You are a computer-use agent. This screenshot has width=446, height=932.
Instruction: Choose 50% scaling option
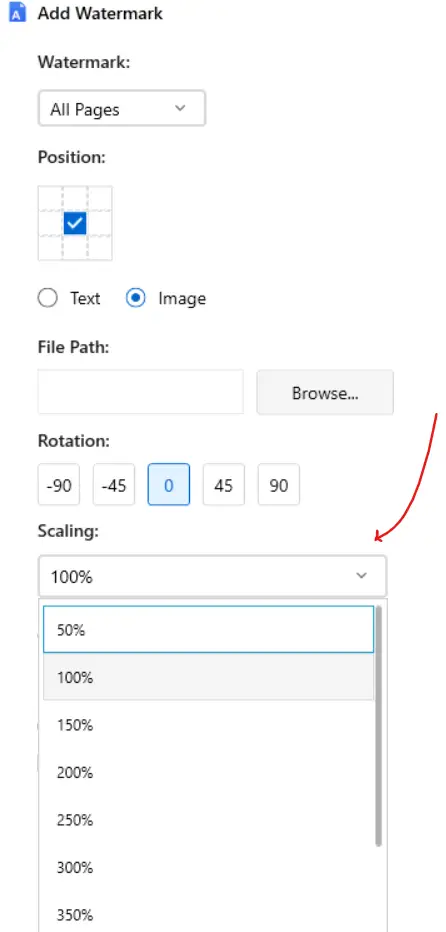coord(209,629)
